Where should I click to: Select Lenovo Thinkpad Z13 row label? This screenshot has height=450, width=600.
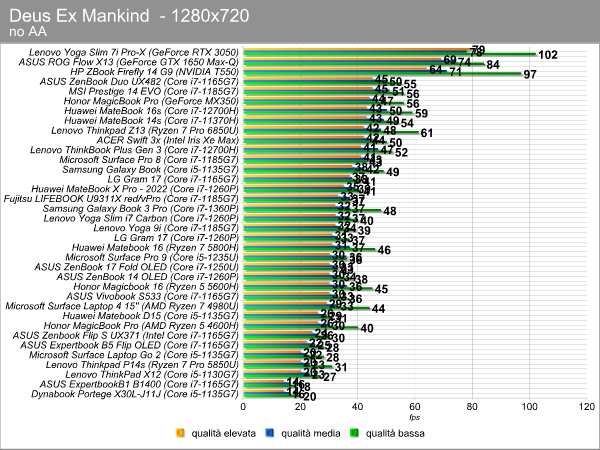click(x=145, y=130)
